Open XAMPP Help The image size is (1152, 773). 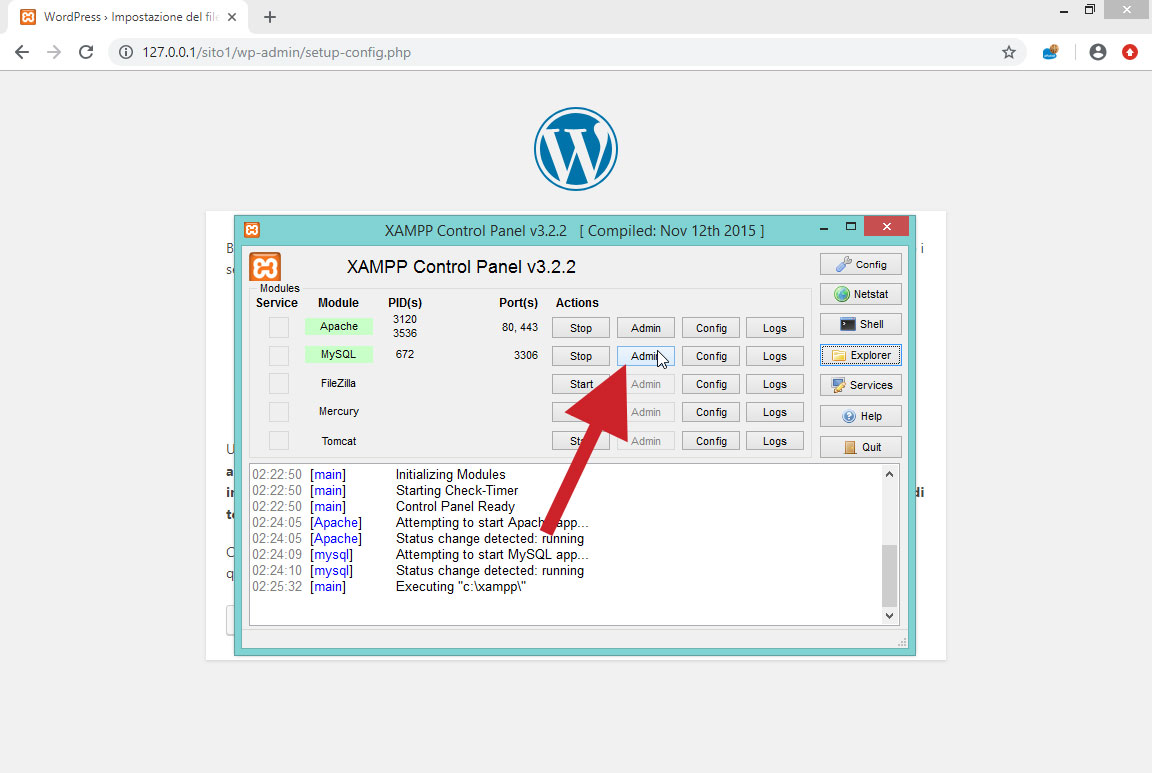[860, 416]
